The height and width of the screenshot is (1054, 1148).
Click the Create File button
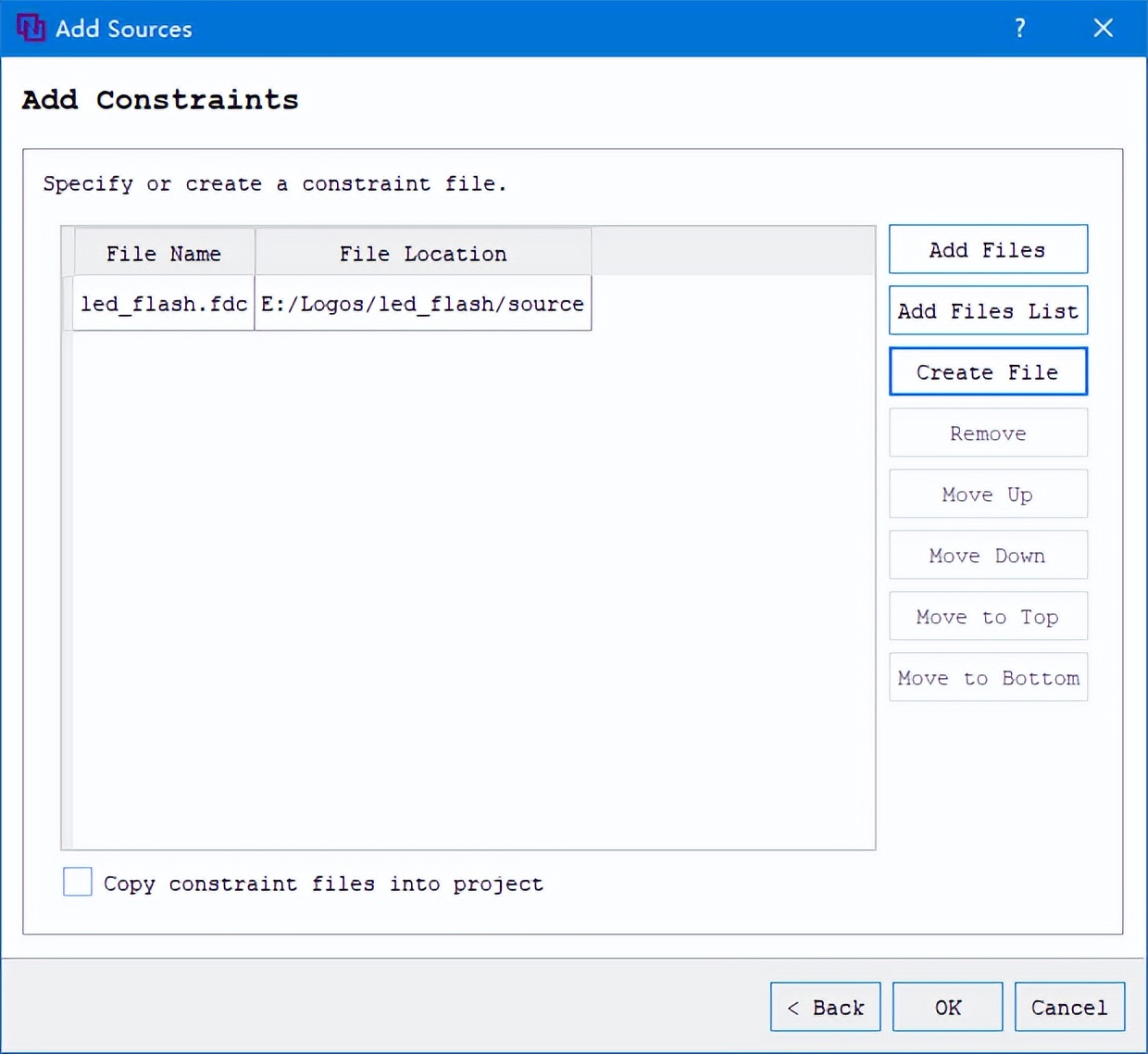tap(988, 371)
